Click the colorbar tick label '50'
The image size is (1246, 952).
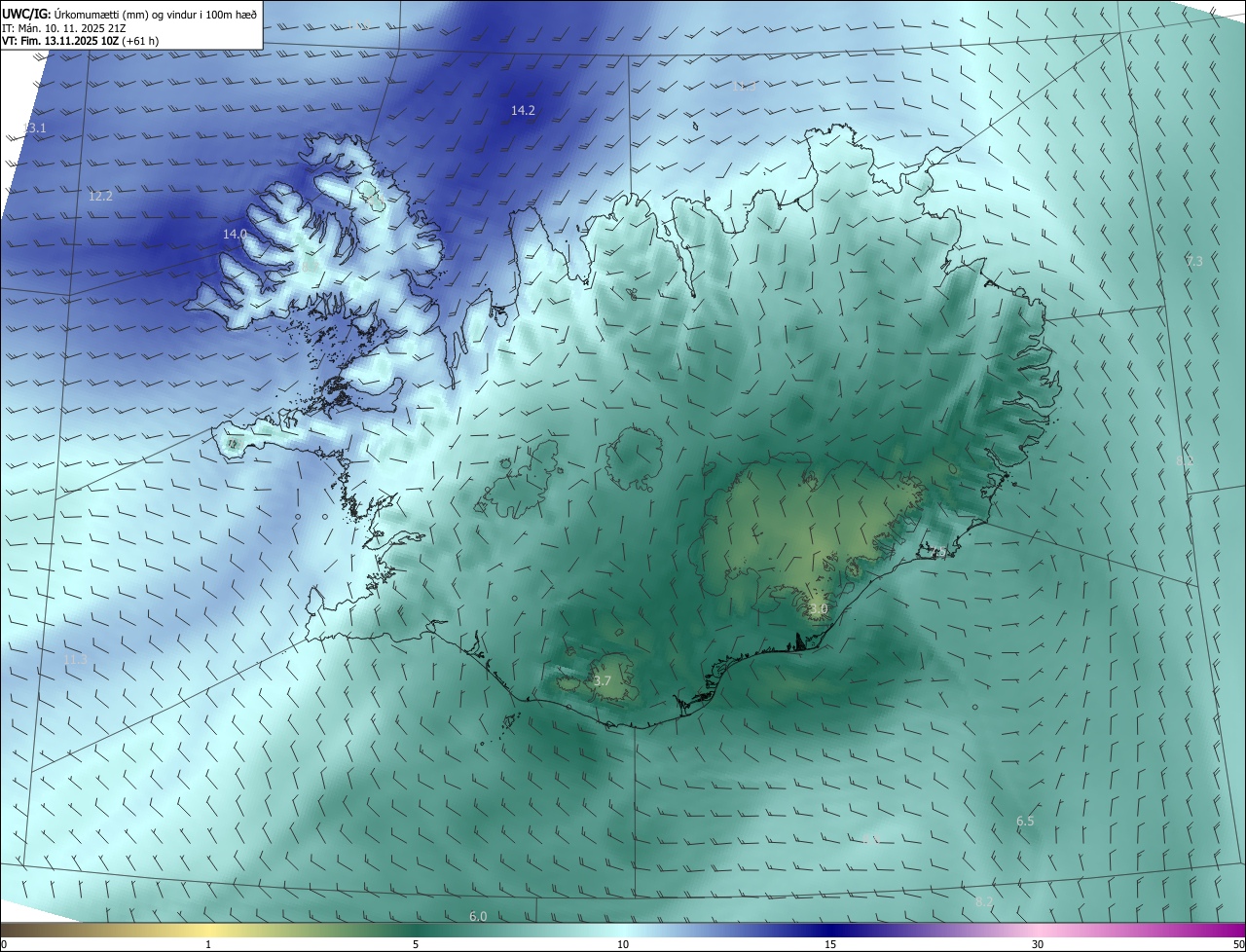[1238, 944]
